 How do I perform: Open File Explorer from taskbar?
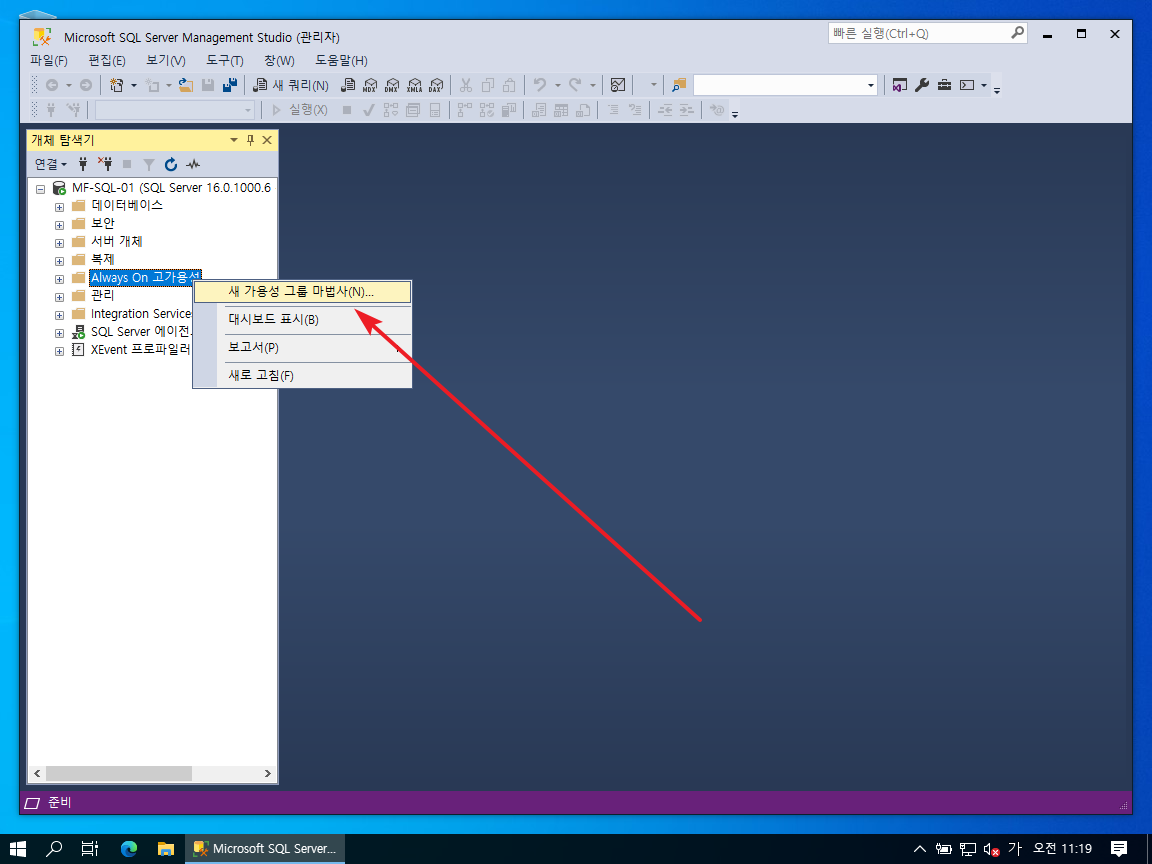coord(166,849)
